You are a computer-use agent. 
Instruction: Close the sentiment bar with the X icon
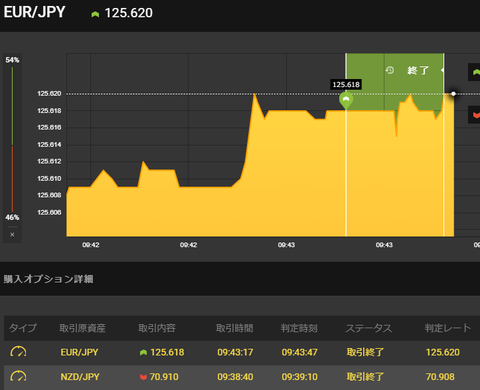tap(12, 234)
